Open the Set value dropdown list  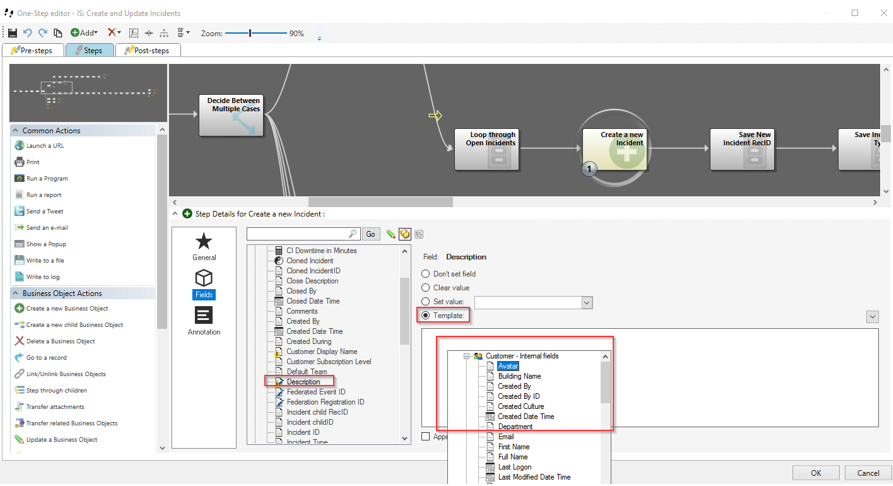coord(587,302)
